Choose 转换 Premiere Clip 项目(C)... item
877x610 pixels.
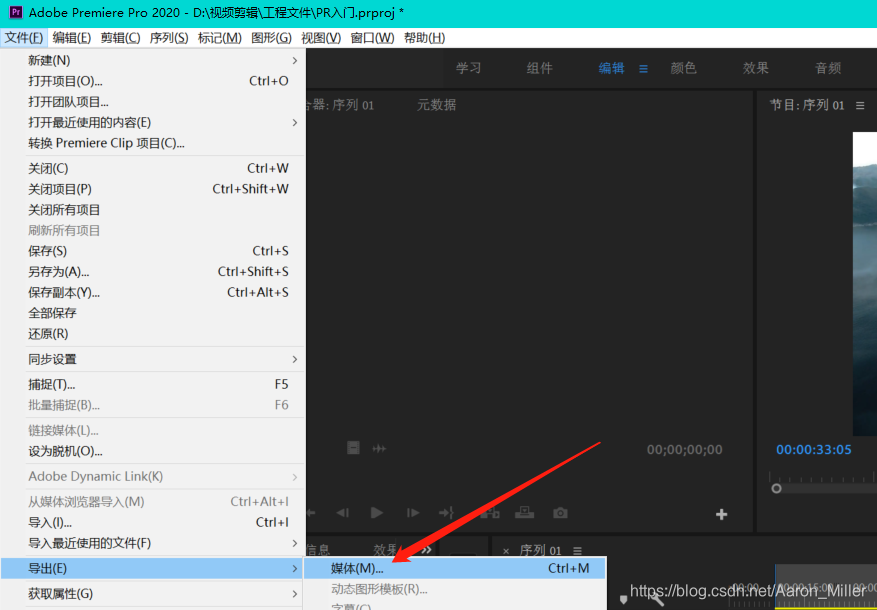153,143
